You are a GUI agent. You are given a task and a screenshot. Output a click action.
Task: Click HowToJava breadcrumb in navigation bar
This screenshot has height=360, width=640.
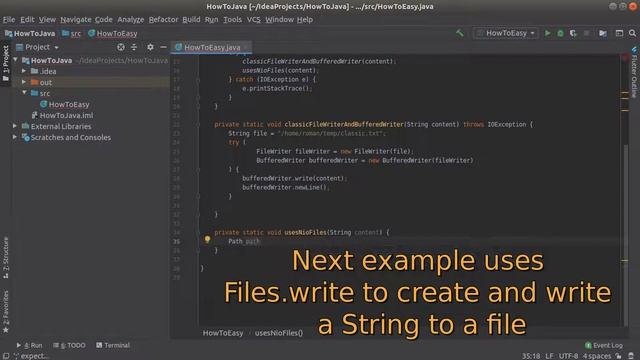point(30,33)
